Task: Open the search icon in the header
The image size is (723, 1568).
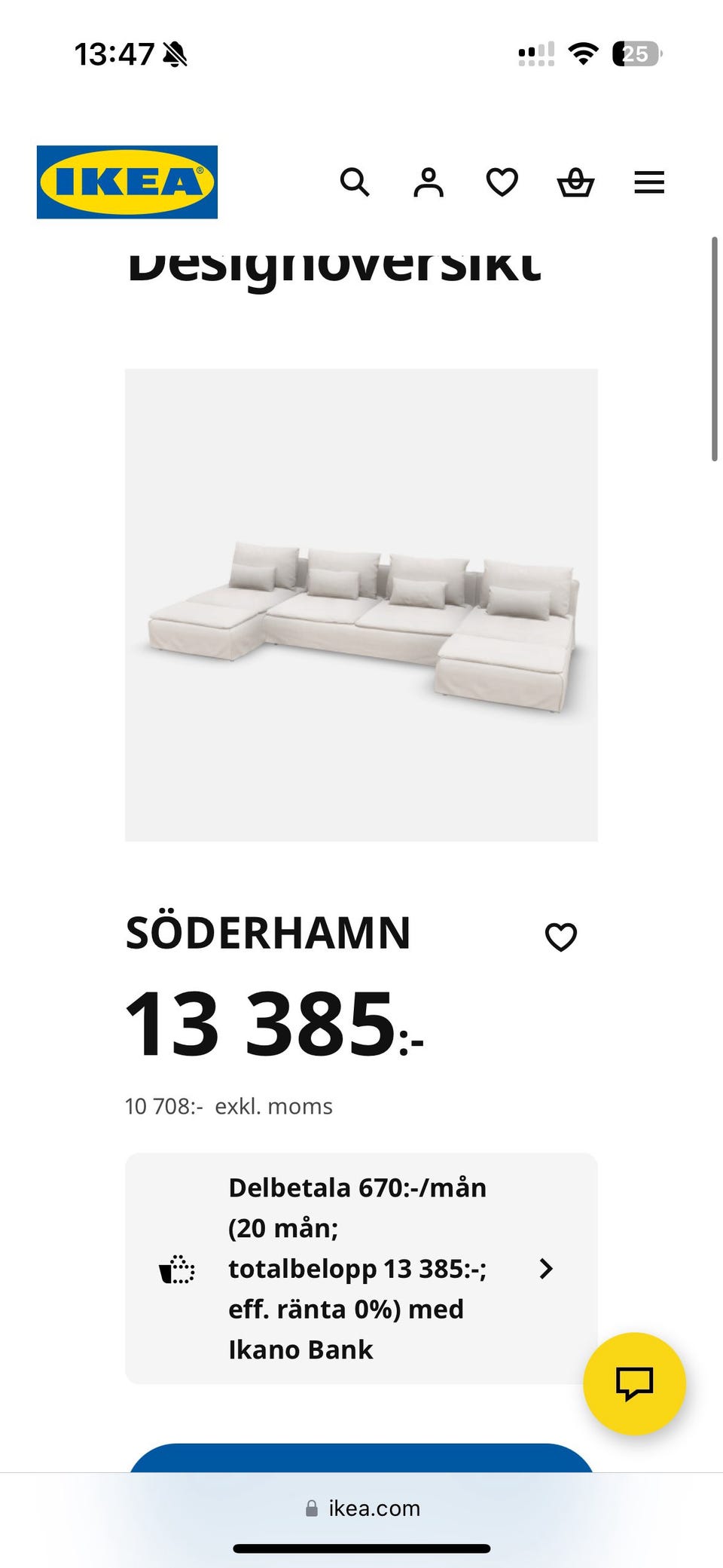Action: pos(355,182)
